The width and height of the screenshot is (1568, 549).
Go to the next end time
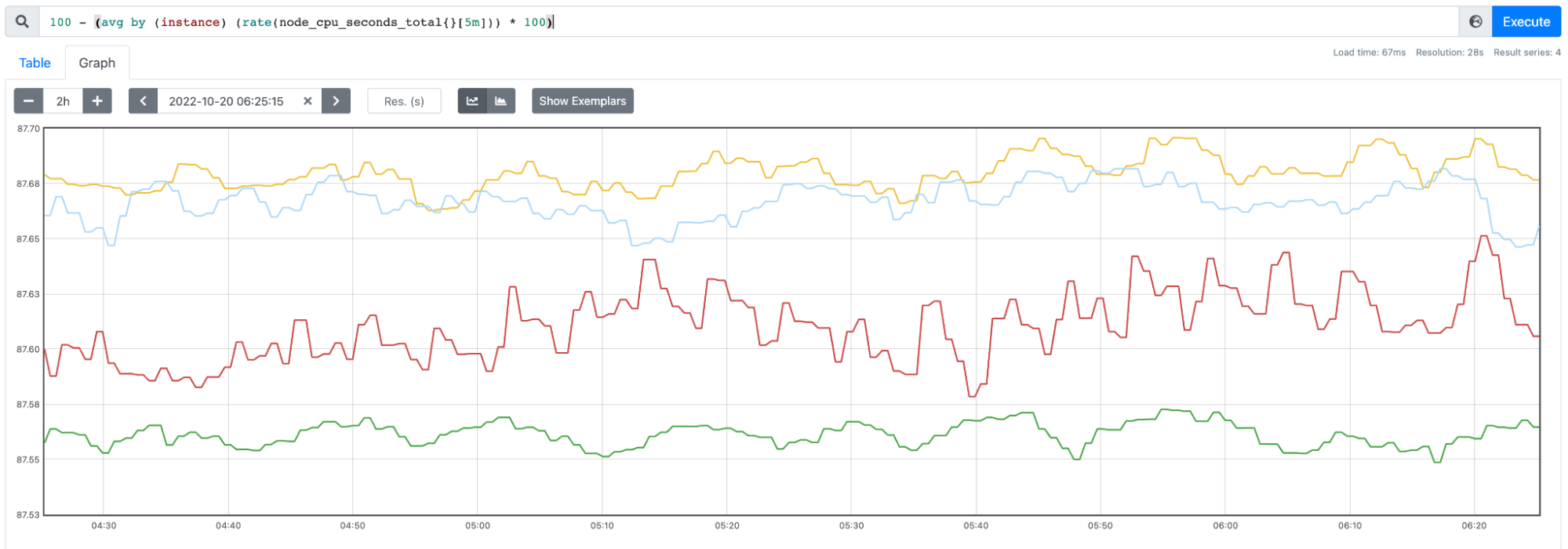tap(336, 101)
